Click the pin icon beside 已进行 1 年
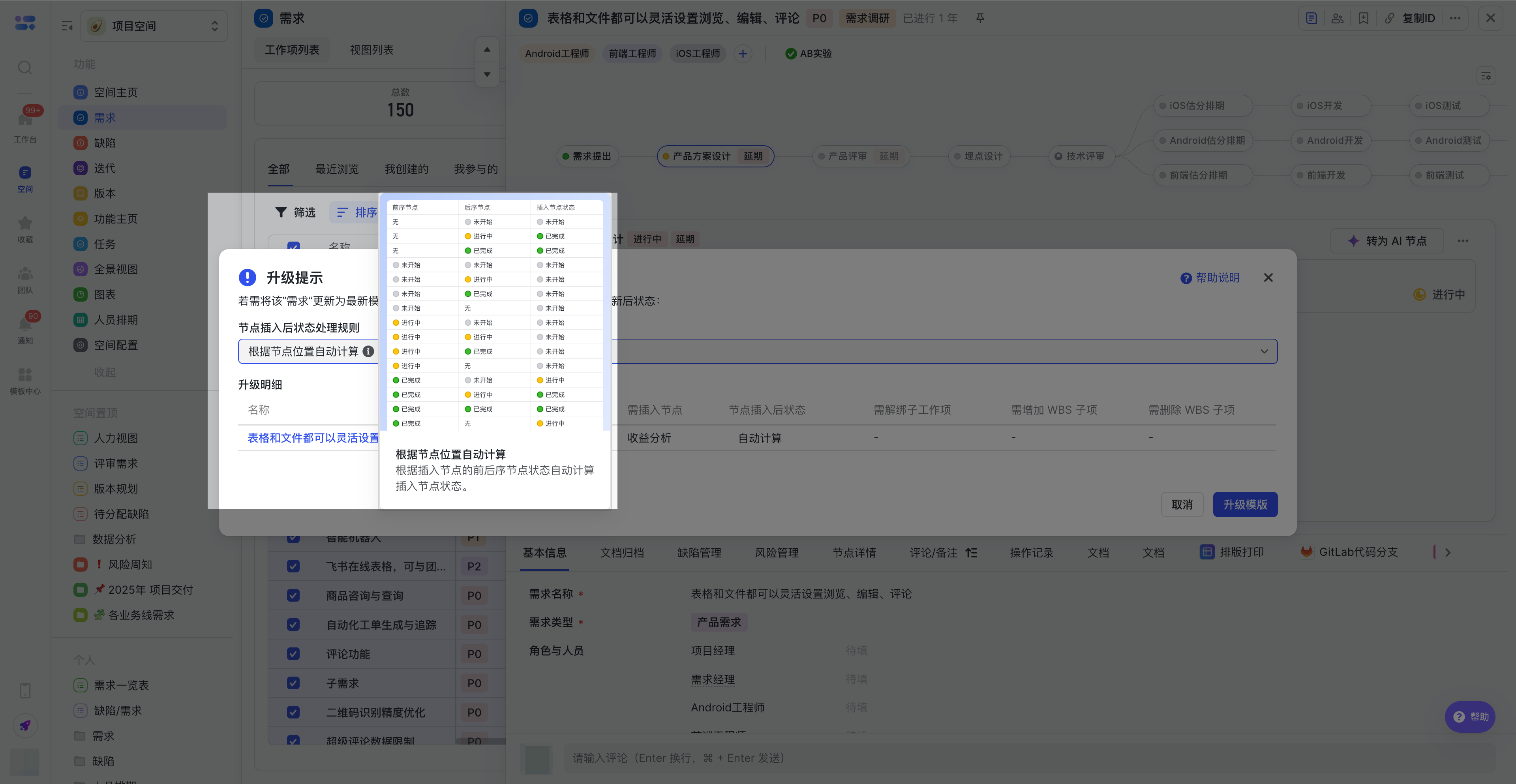The height and width of the screenshot is (784, 1516). [x=980, y=18]
